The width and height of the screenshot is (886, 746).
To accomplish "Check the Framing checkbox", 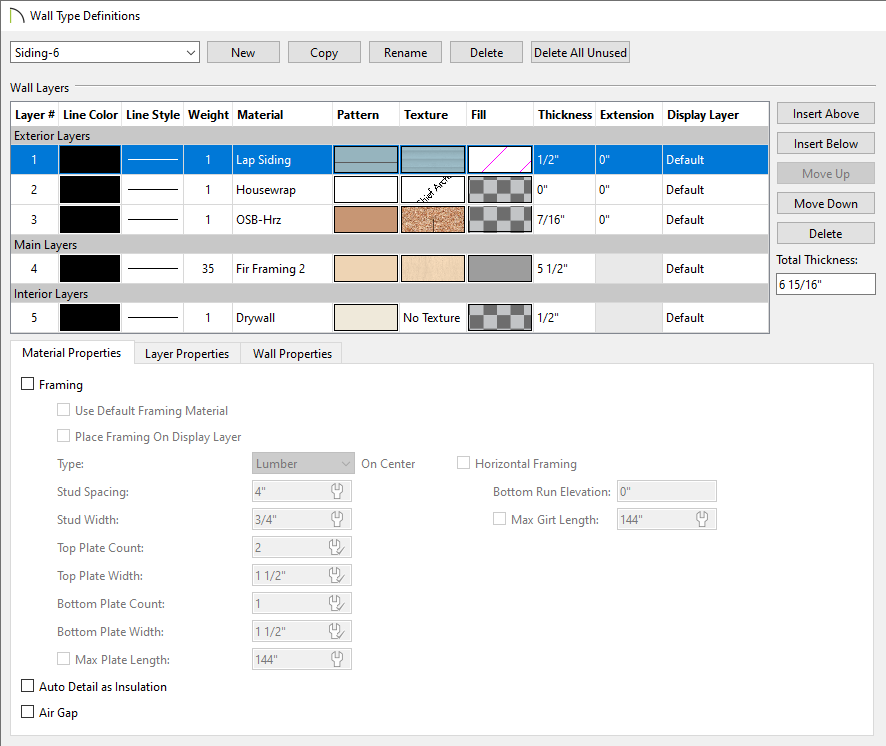I will pyautogui.click(x=27, y=384).
